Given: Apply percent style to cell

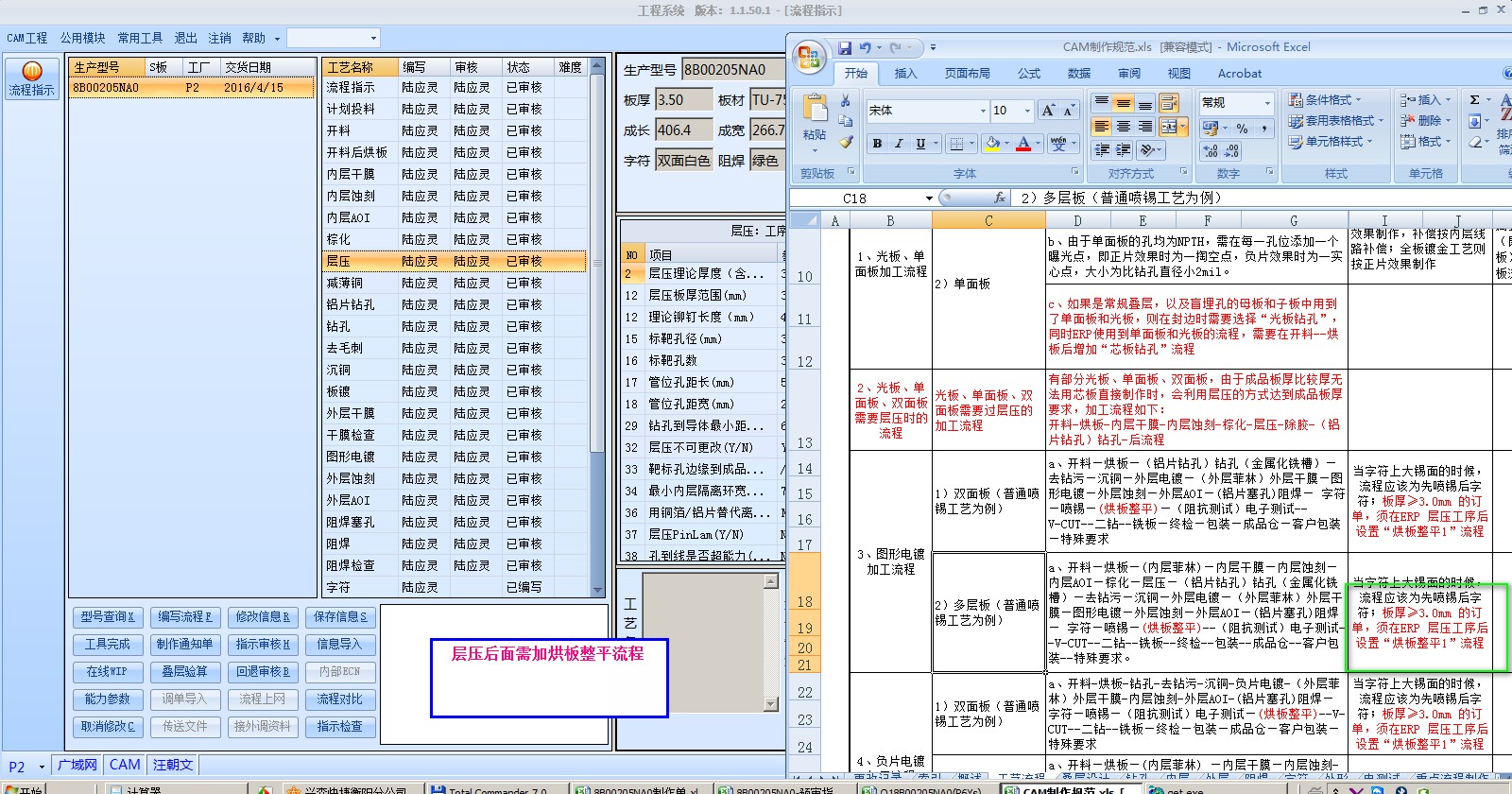Looking at the screenshot, I should point(1242,128).
